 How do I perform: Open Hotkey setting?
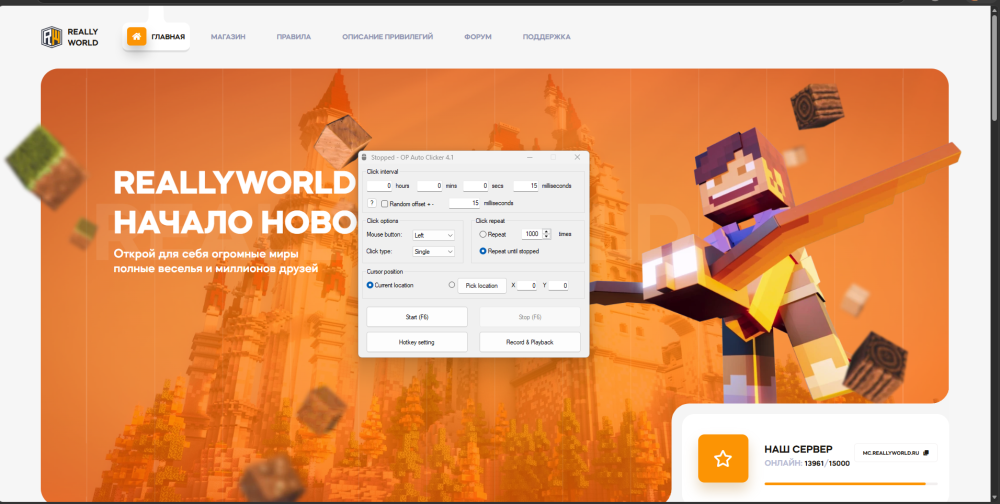tap(417, 342)
